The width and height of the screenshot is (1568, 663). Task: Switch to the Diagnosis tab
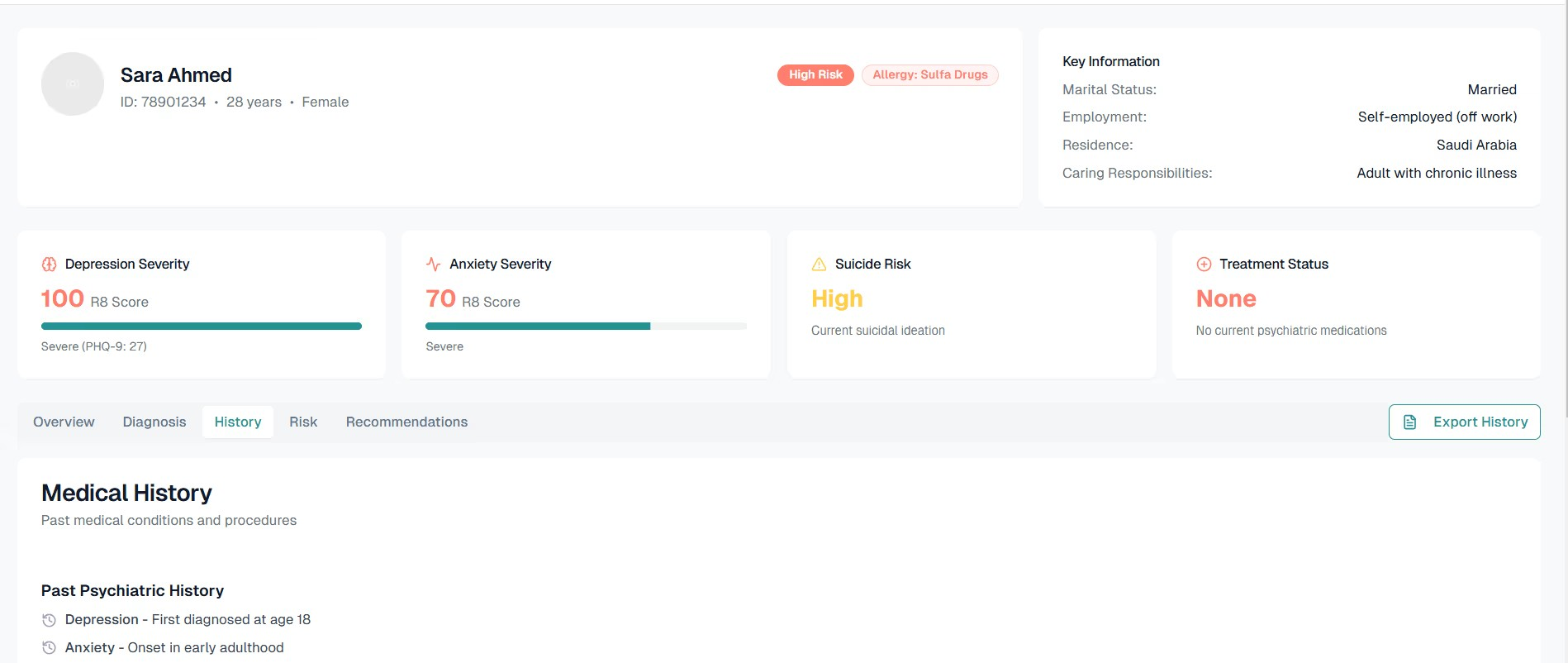(x=154, y=422)
